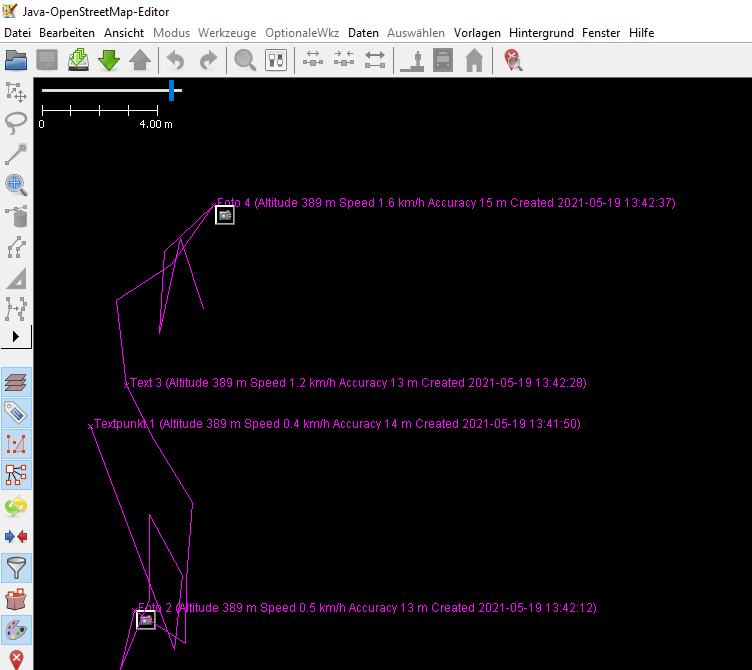Image resolution: width=752 pixels, height=670 pixels.
Task: Click the blue zoom slider handle
Action: [x=172, y=91]
